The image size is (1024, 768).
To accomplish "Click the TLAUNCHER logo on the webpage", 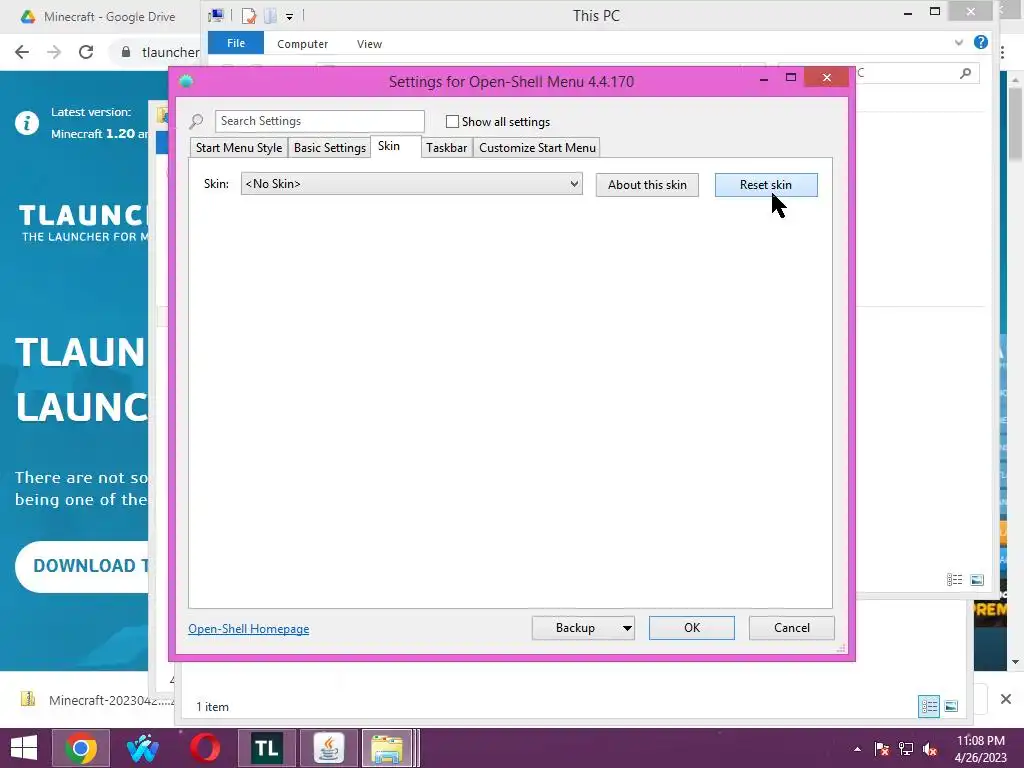I will point(84,223).
